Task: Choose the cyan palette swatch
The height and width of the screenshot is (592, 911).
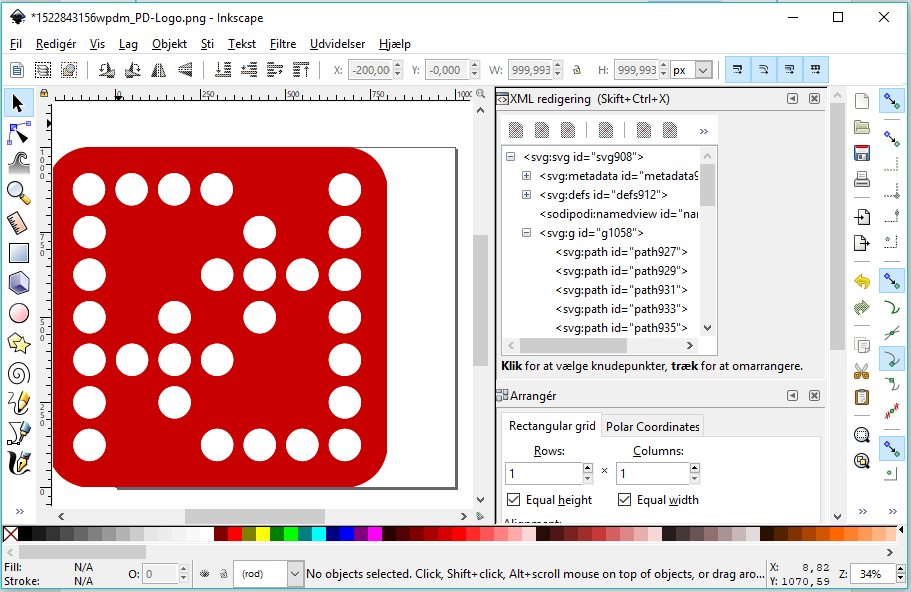Action: coord(319,534)
